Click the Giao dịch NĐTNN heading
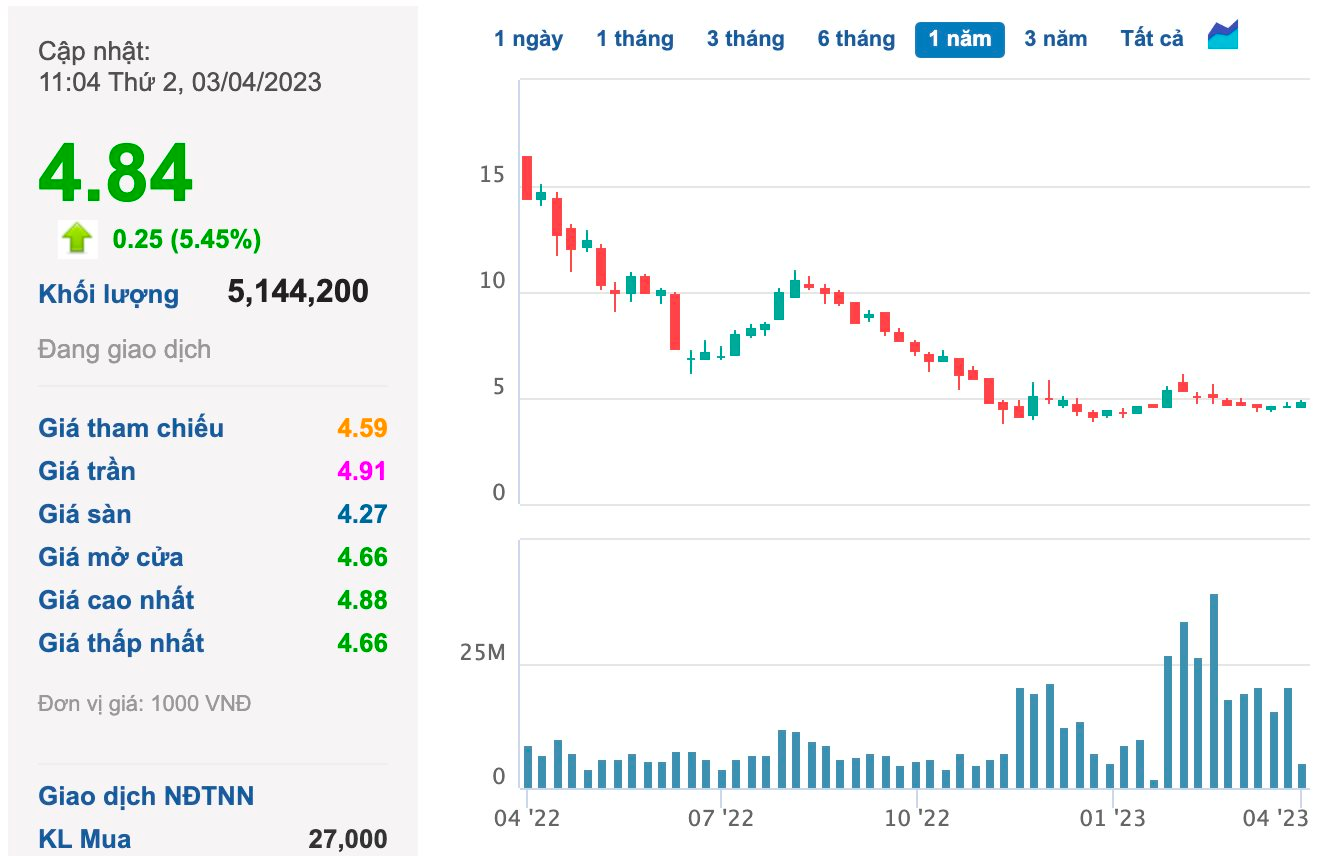Image resolution: width=1322 pixels, height=856 pixels. coord(146,796)
